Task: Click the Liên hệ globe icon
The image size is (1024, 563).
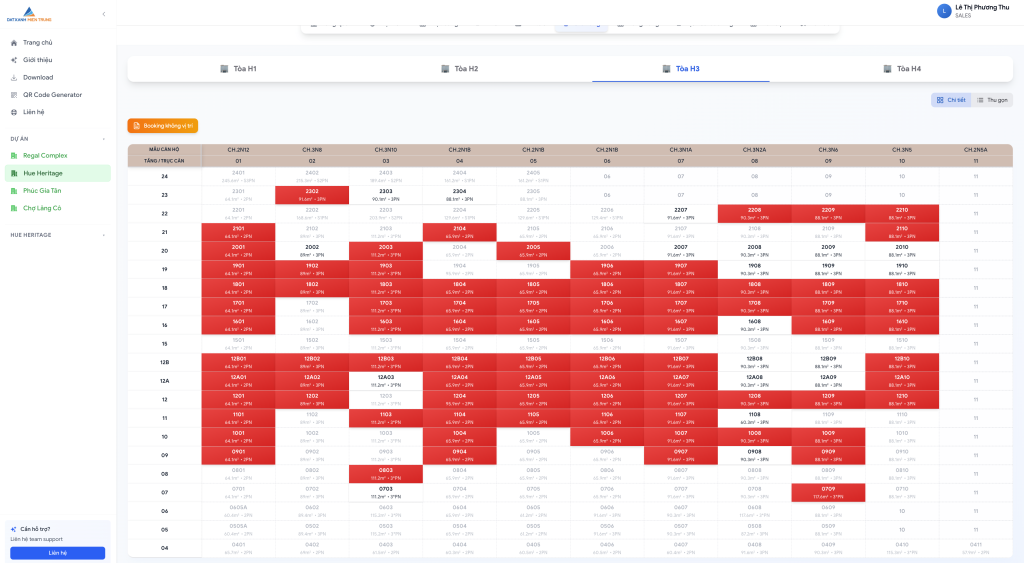Action: [x=14, y=112]
